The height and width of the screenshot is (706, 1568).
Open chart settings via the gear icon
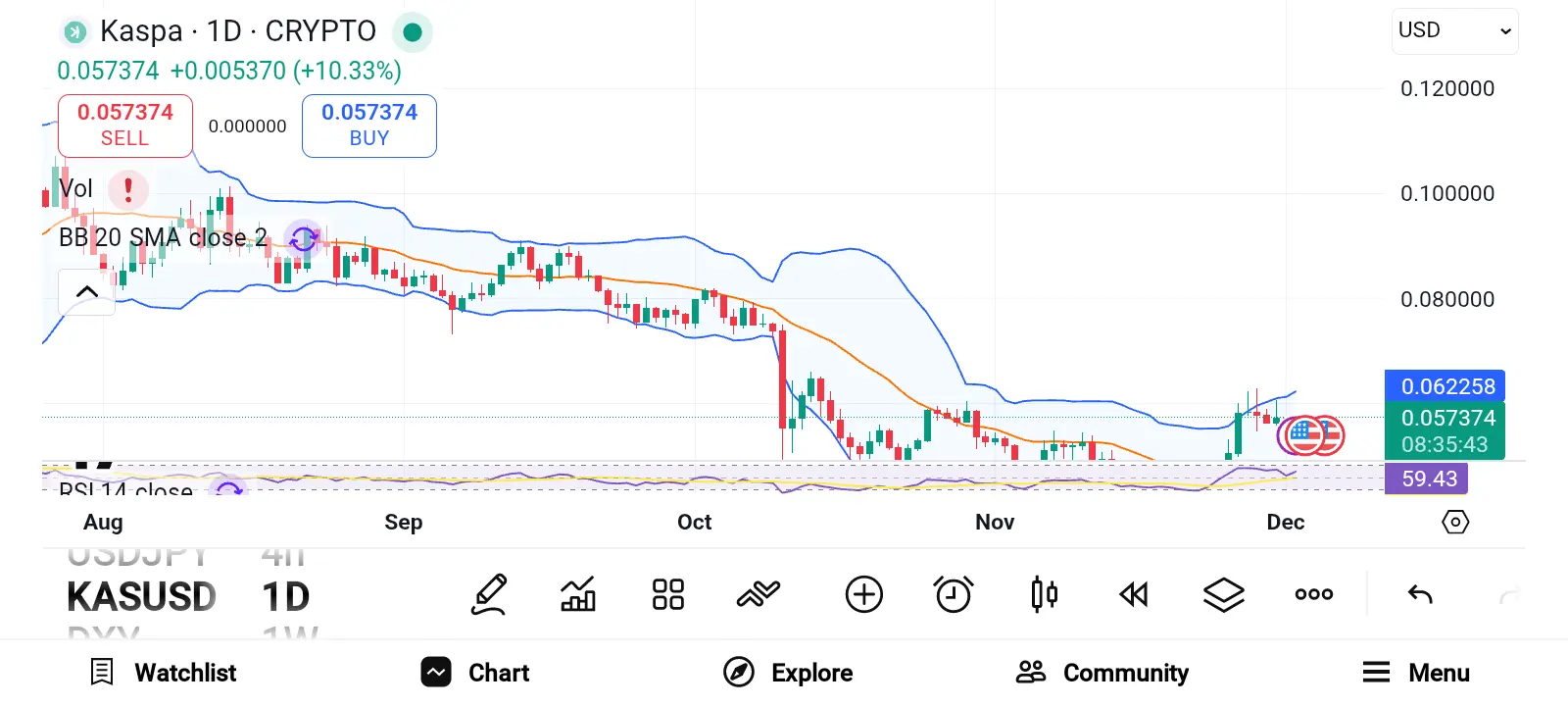tap(1455, 523)
